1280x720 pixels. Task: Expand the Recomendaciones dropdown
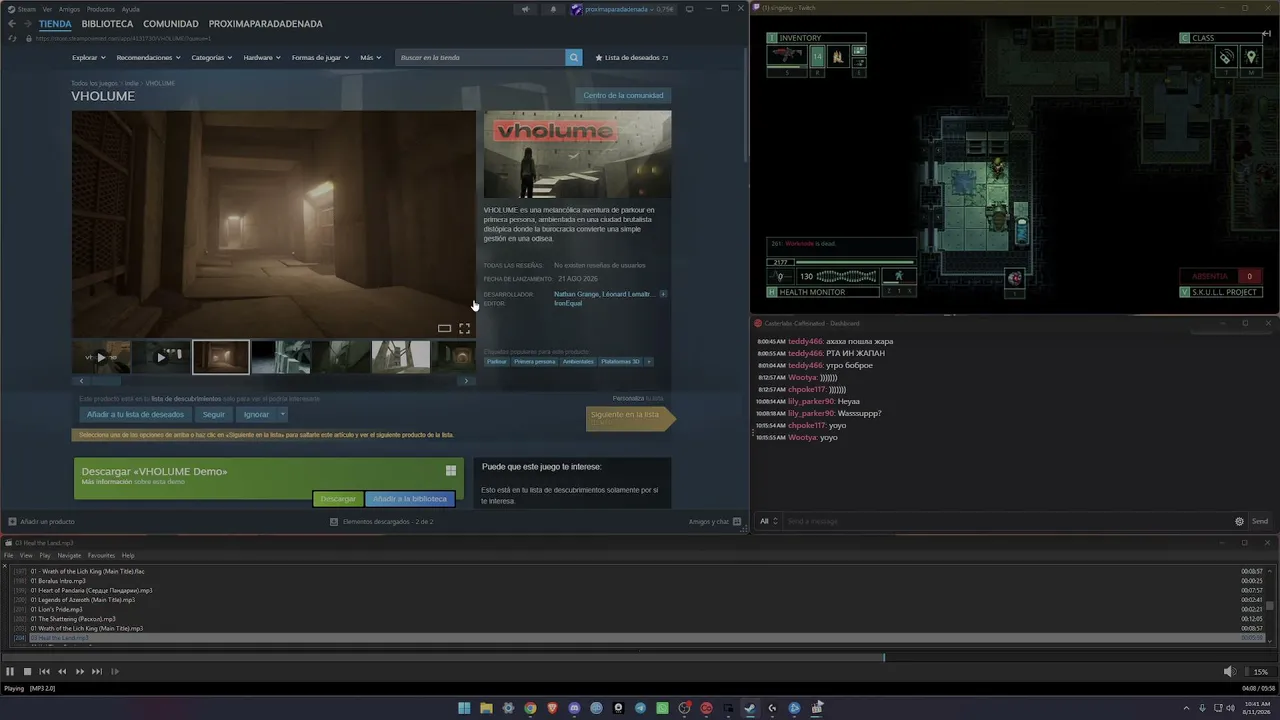[149, 57]
